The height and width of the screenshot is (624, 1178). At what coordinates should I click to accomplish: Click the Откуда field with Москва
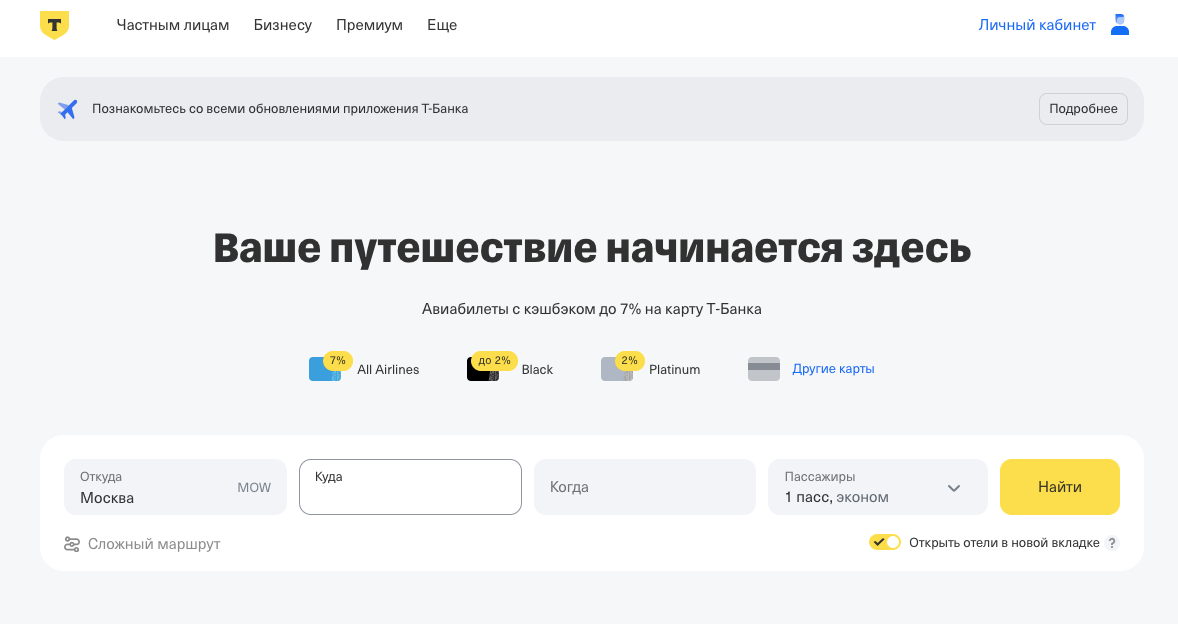tap(175, 487)
